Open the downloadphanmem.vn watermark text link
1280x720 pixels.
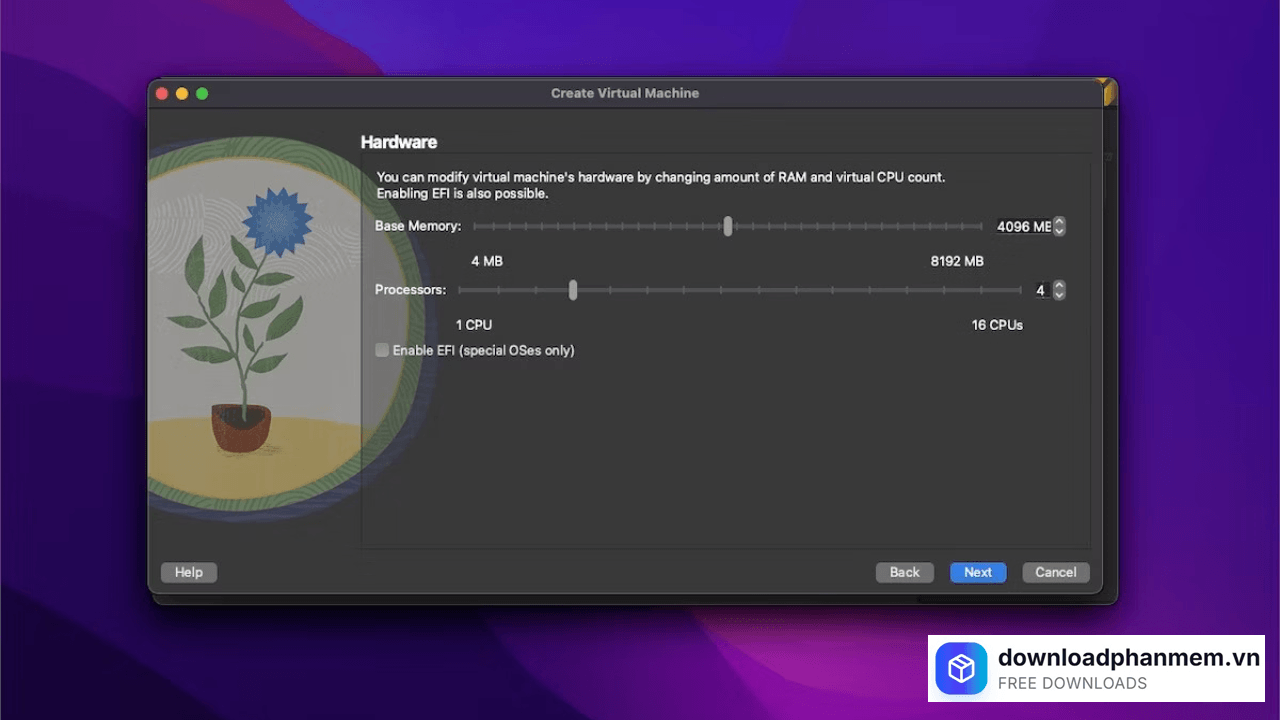coord(1128,657)
